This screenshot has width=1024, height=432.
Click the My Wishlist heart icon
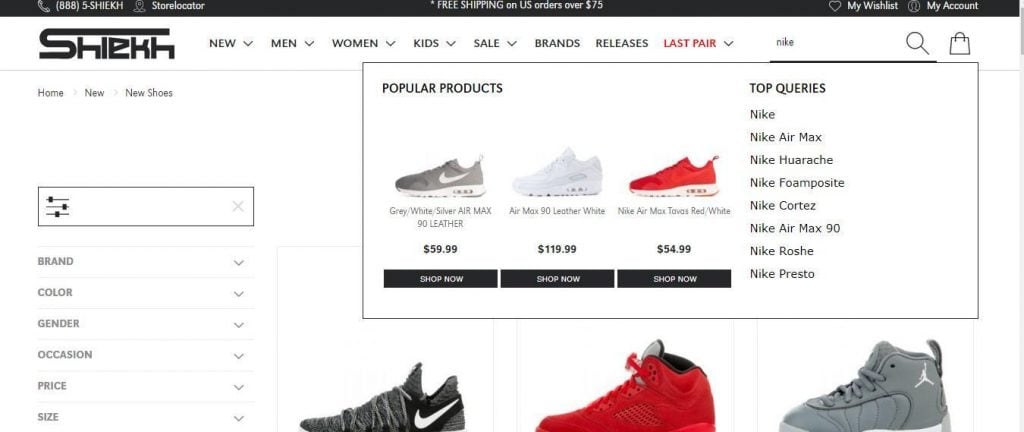point(835,6)
